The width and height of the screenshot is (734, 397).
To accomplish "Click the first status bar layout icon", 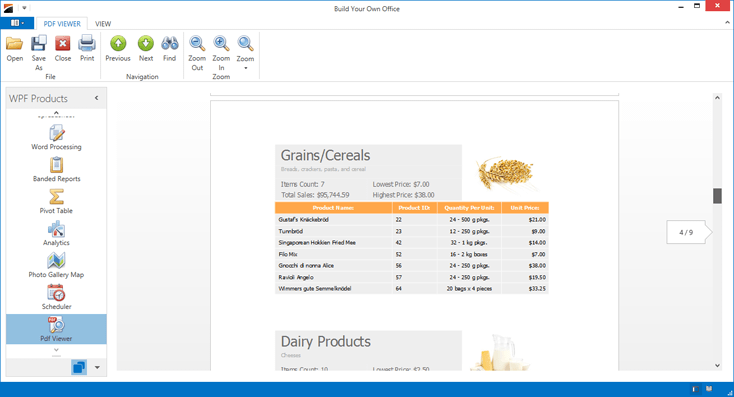I will [x=695, y=389].
